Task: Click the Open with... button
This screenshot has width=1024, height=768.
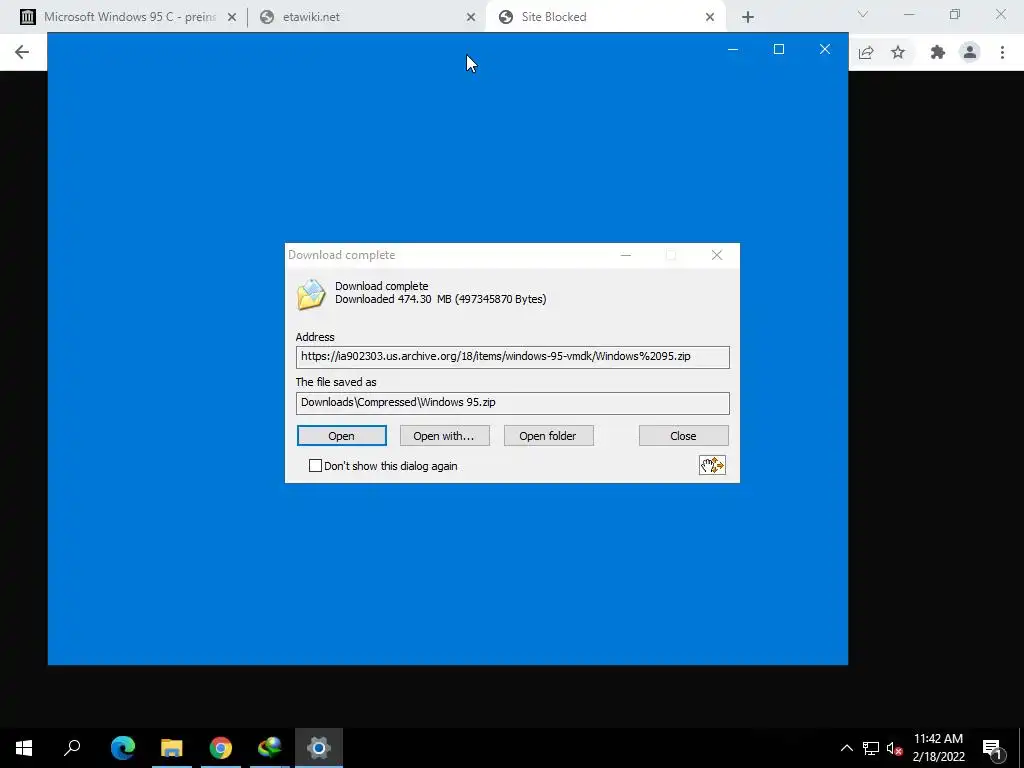Action: [444, 436]
